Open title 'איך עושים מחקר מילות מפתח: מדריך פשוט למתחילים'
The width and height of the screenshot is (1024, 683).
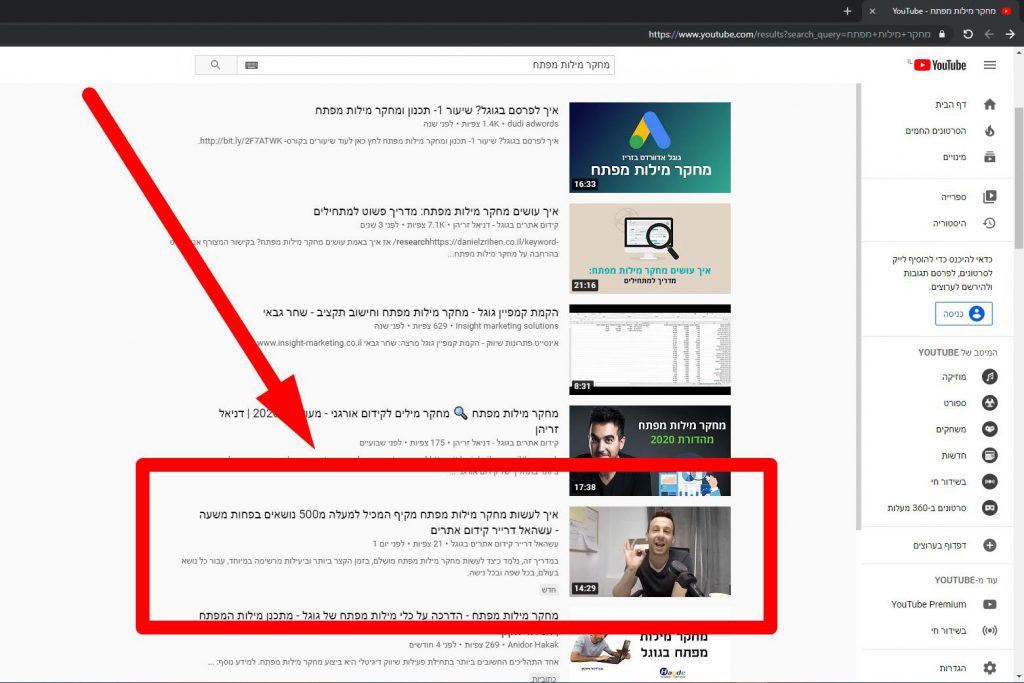(x=436, y=212)
